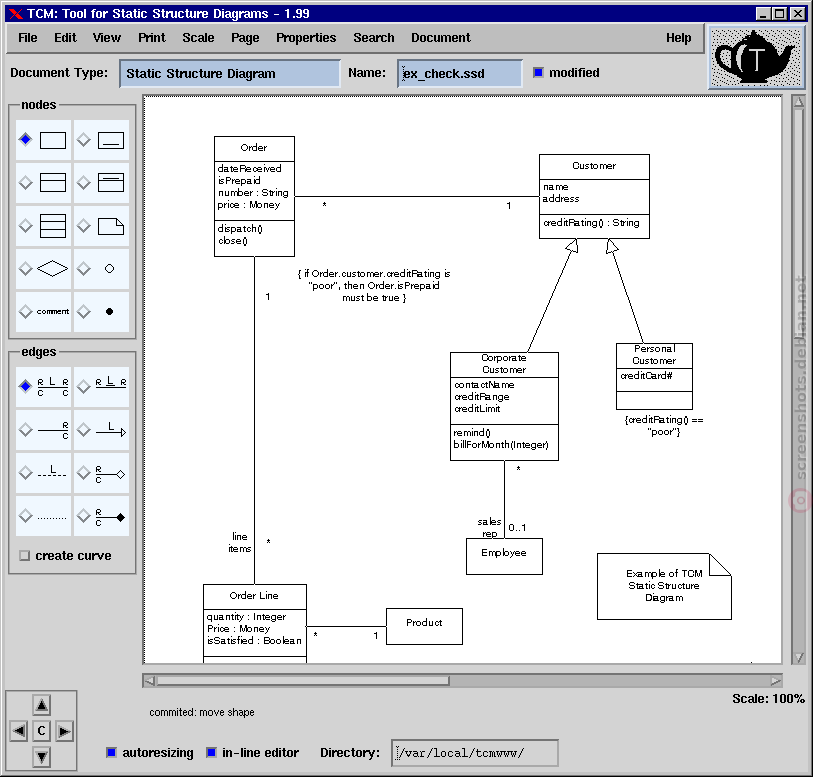Toggle the autoresizing option
The width and height of the screenshot is (813, 777).
click(111, 753)
